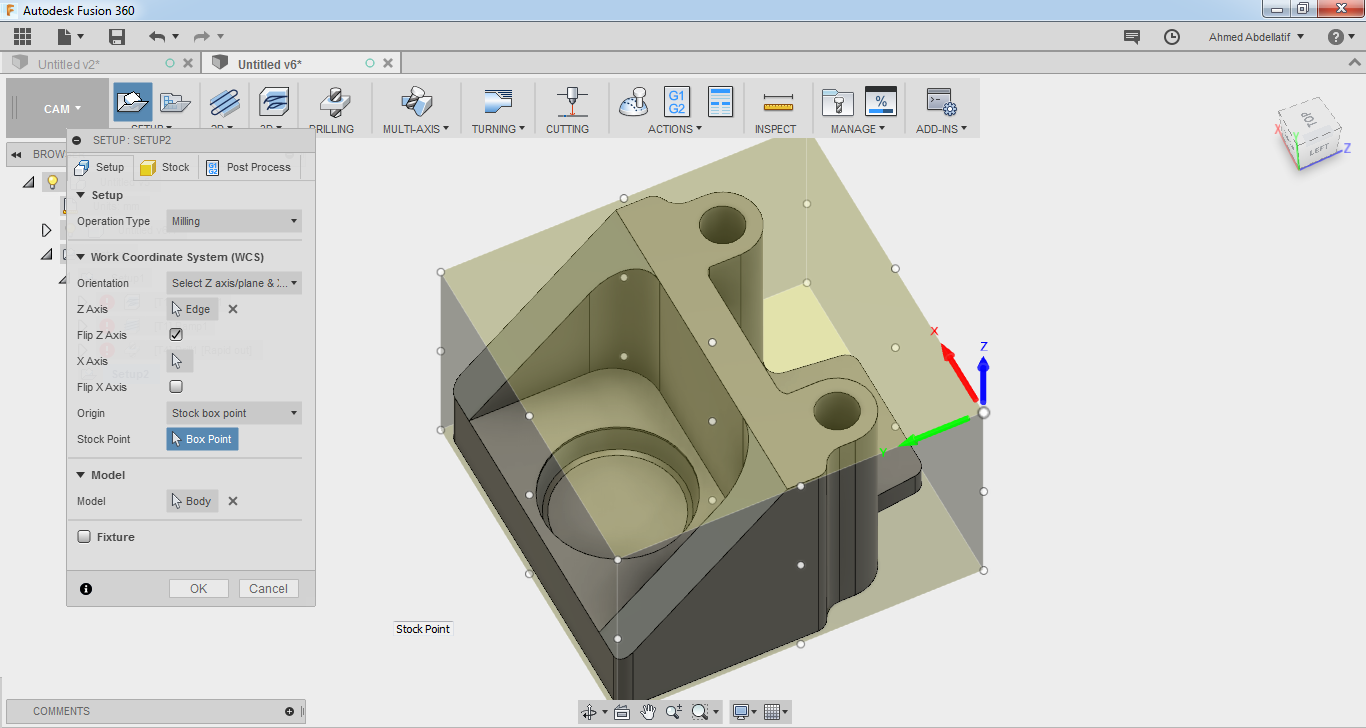This screenshot has height=728, width=1366.
Task: Click the dialog info icon
Action: [x=86, y=589]
